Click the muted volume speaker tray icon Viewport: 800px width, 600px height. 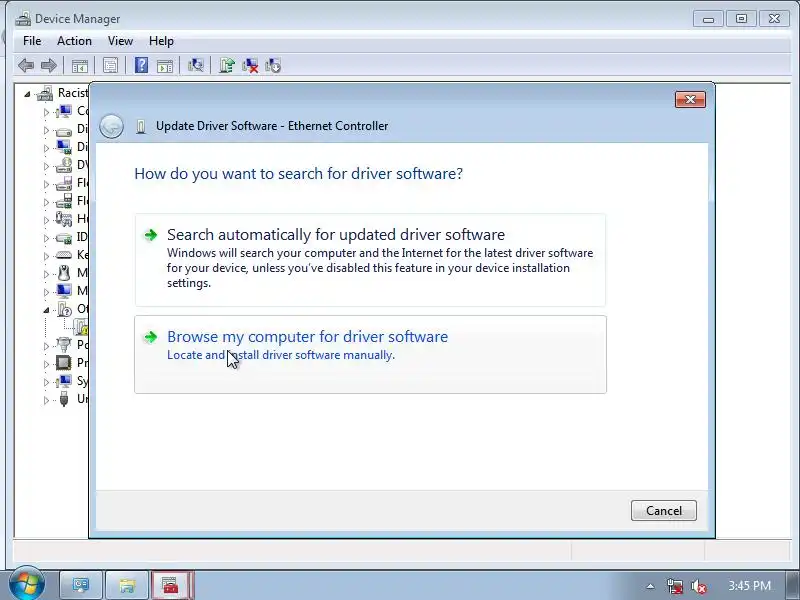[698, 586]
